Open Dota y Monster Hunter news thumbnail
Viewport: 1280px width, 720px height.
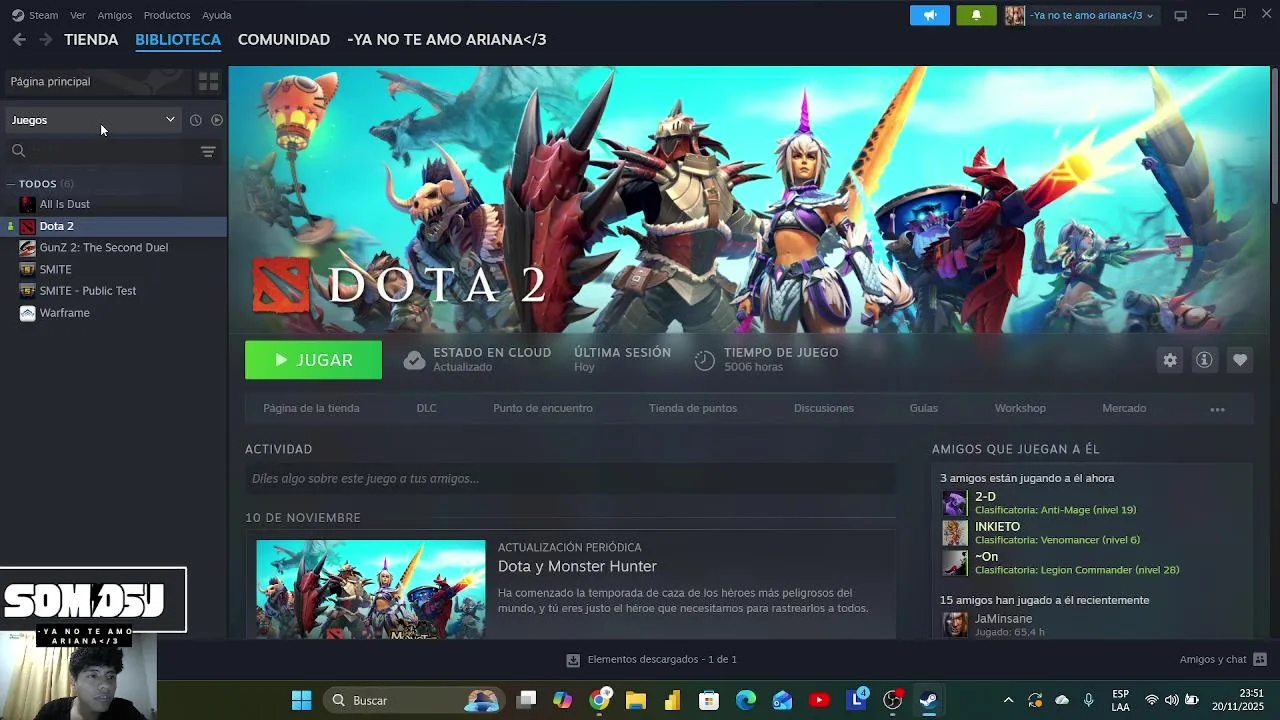(370, 589)
